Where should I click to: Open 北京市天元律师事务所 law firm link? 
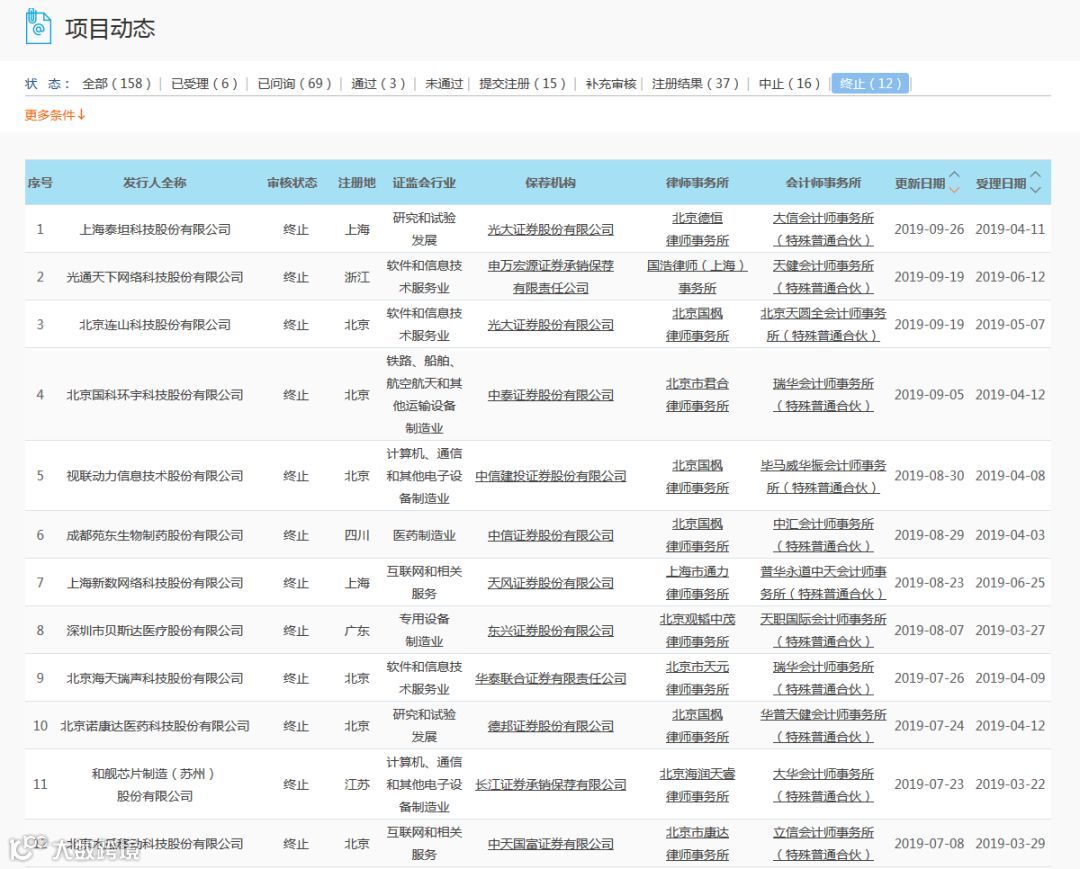pyautogui.click(x=697, y=678)
